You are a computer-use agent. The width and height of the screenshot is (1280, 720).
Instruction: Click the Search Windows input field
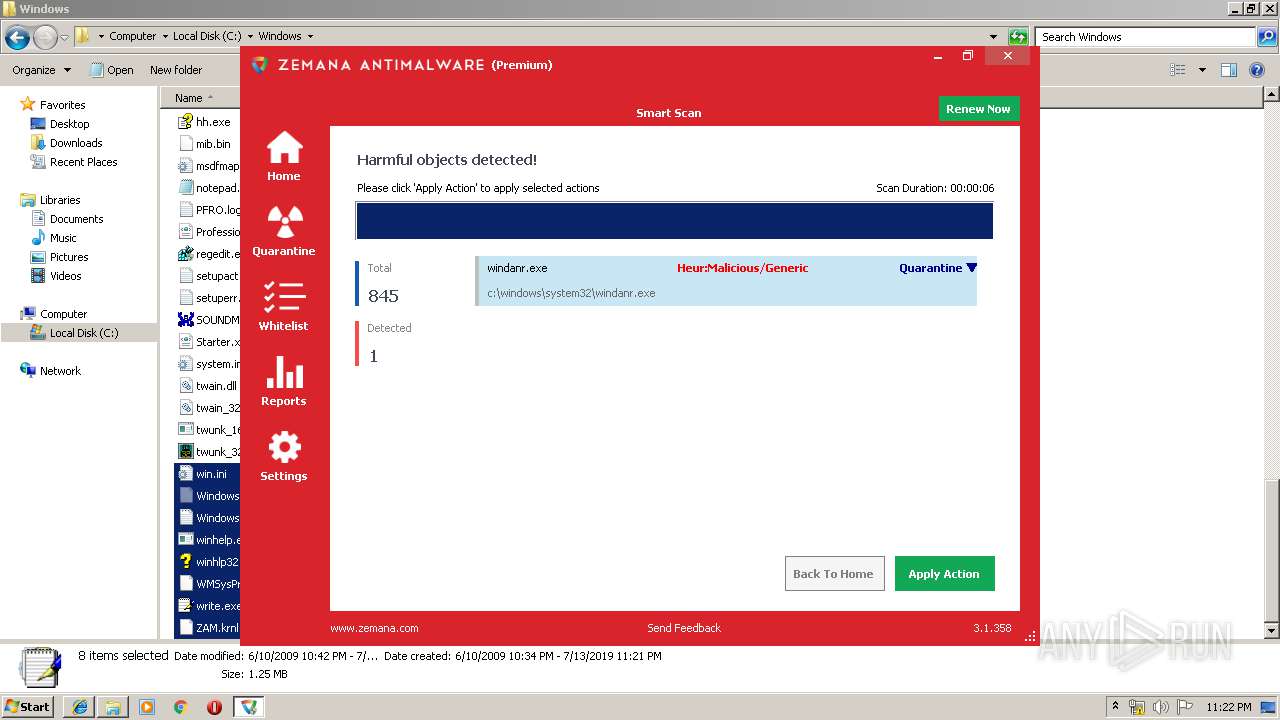click(x=1146, y=37)
